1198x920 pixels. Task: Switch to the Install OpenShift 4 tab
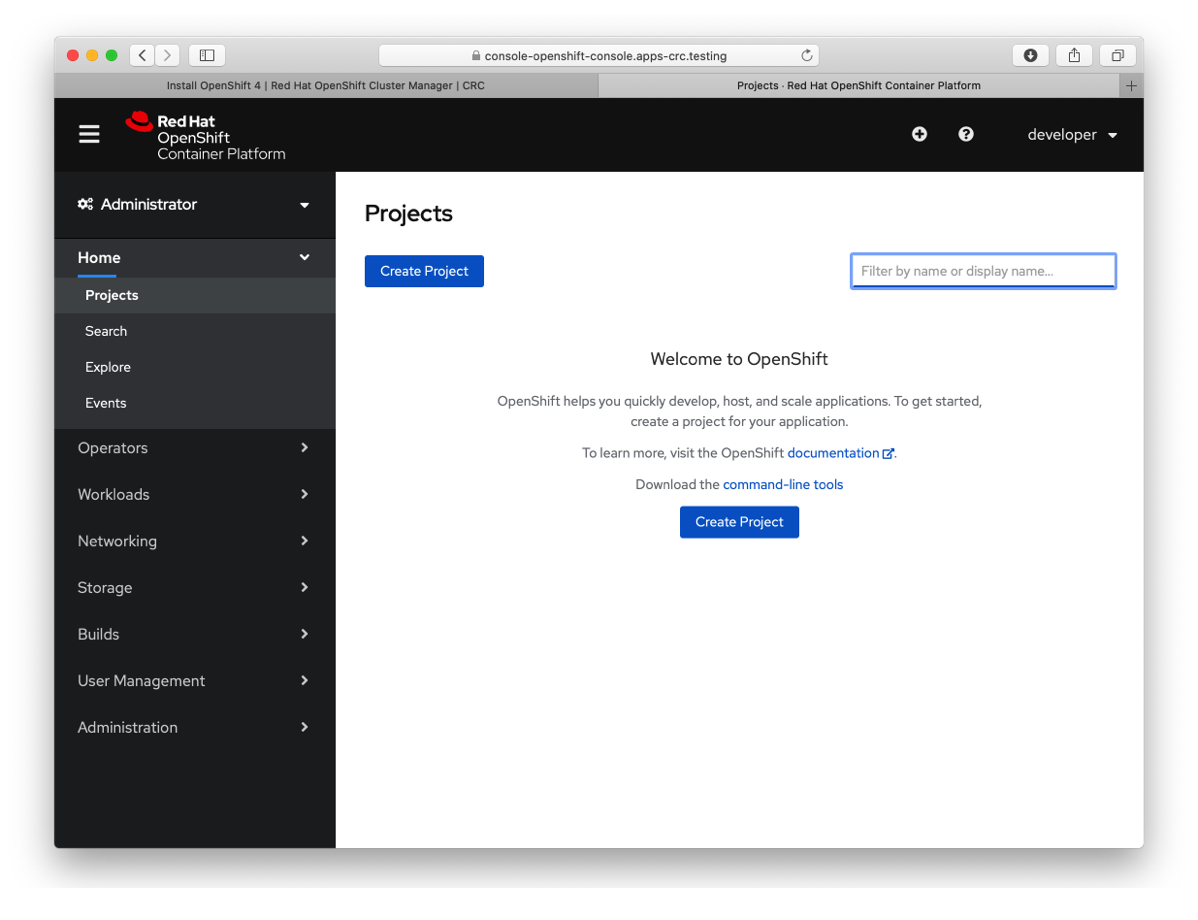point(325,86)
